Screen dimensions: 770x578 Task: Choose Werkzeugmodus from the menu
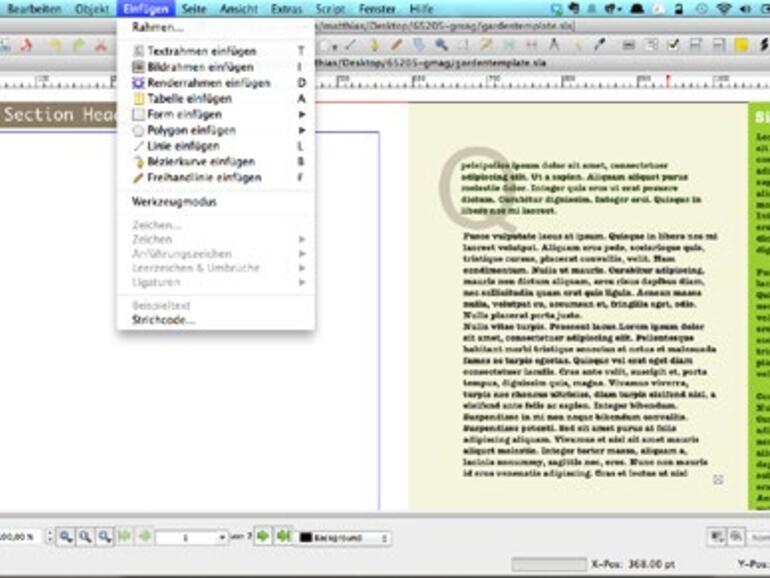click(217, 201)
